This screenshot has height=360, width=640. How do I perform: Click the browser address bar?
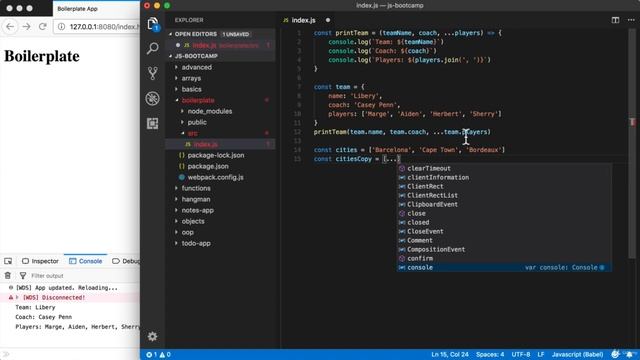click(x=97, y=27)
